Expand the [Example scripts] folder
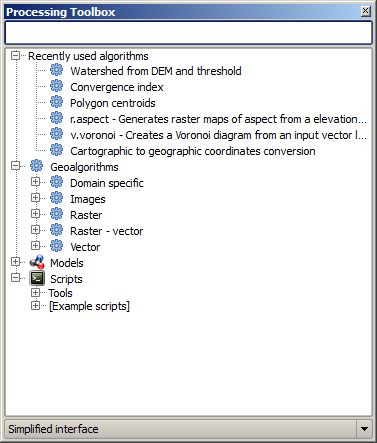The height and width of the screenshot is (443, 377). tap(35, 306)
